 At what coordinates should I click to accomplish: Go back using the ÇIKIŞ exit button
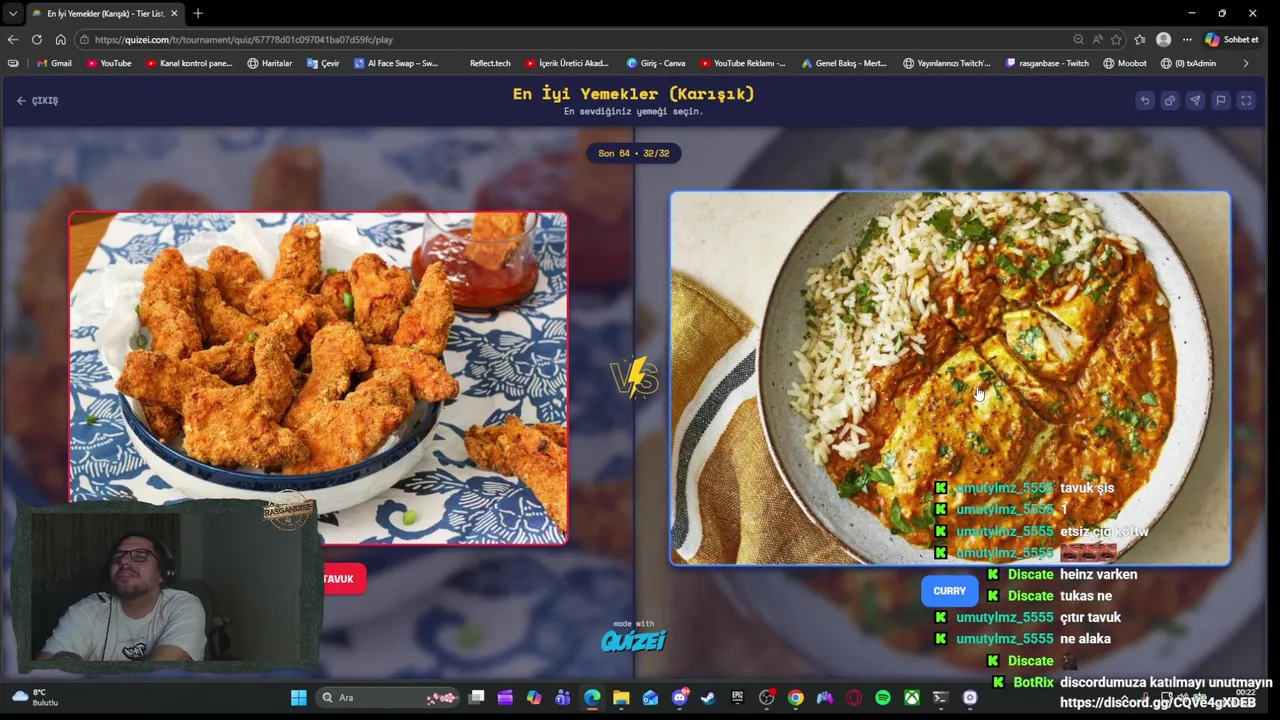pos(37,101)
